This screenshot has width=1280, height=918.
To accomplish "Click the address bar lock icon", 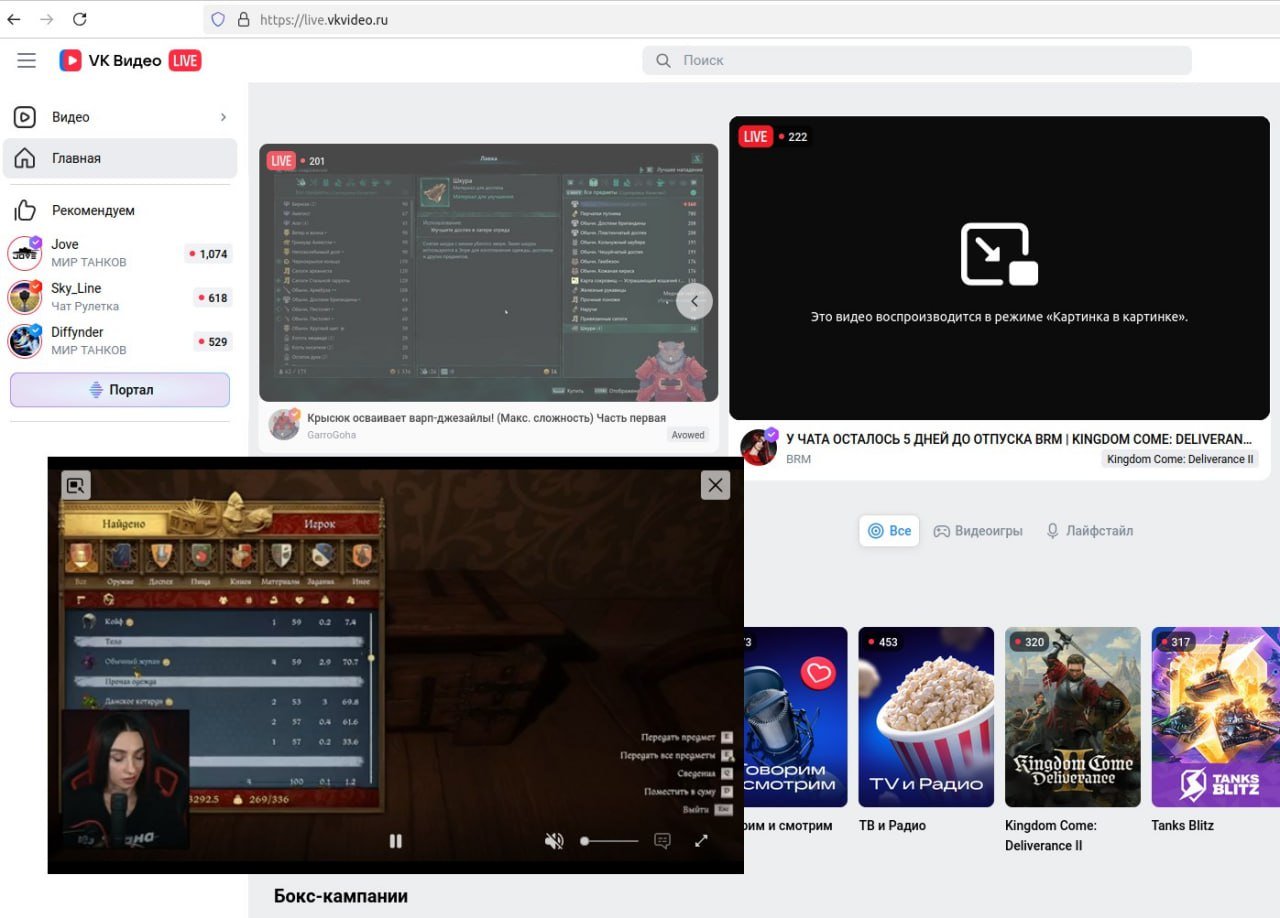I will [242, 19].
